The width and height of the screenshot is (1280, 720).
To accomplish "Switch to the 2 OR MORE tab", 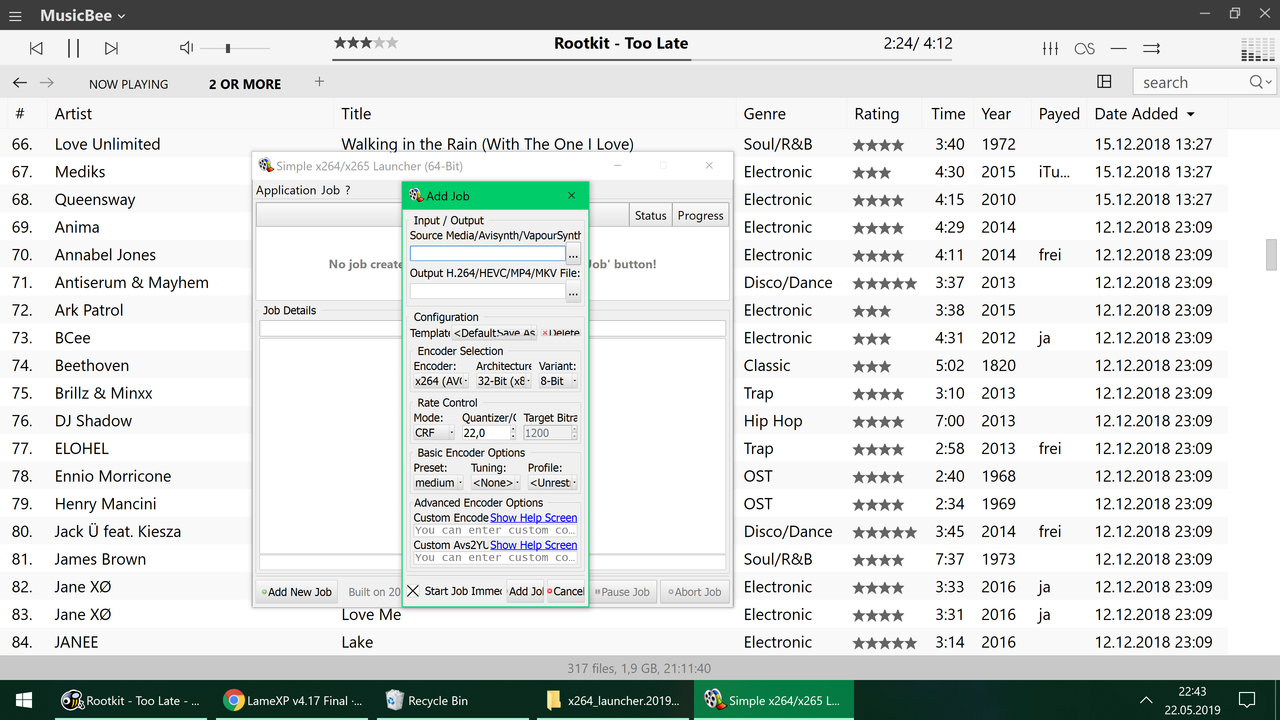I will (245, 84).
